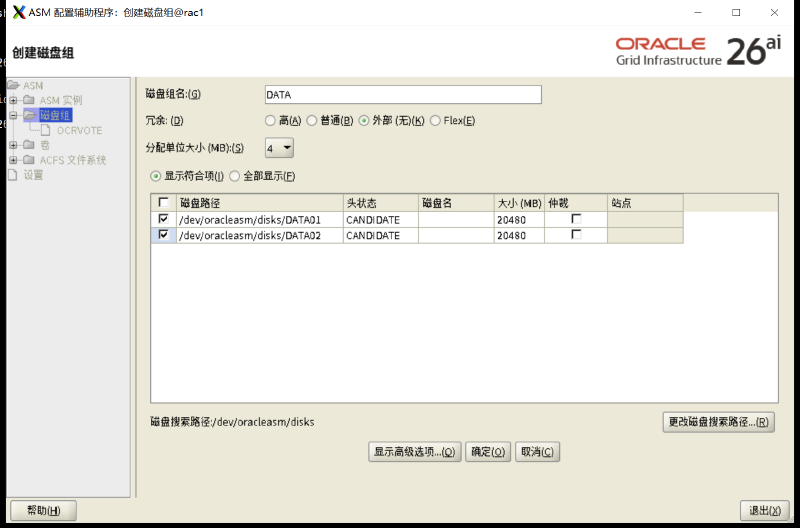This screenshot has height=528, width=800.
Task: Click the X application icon in title bar
Action: pos(19,12)
